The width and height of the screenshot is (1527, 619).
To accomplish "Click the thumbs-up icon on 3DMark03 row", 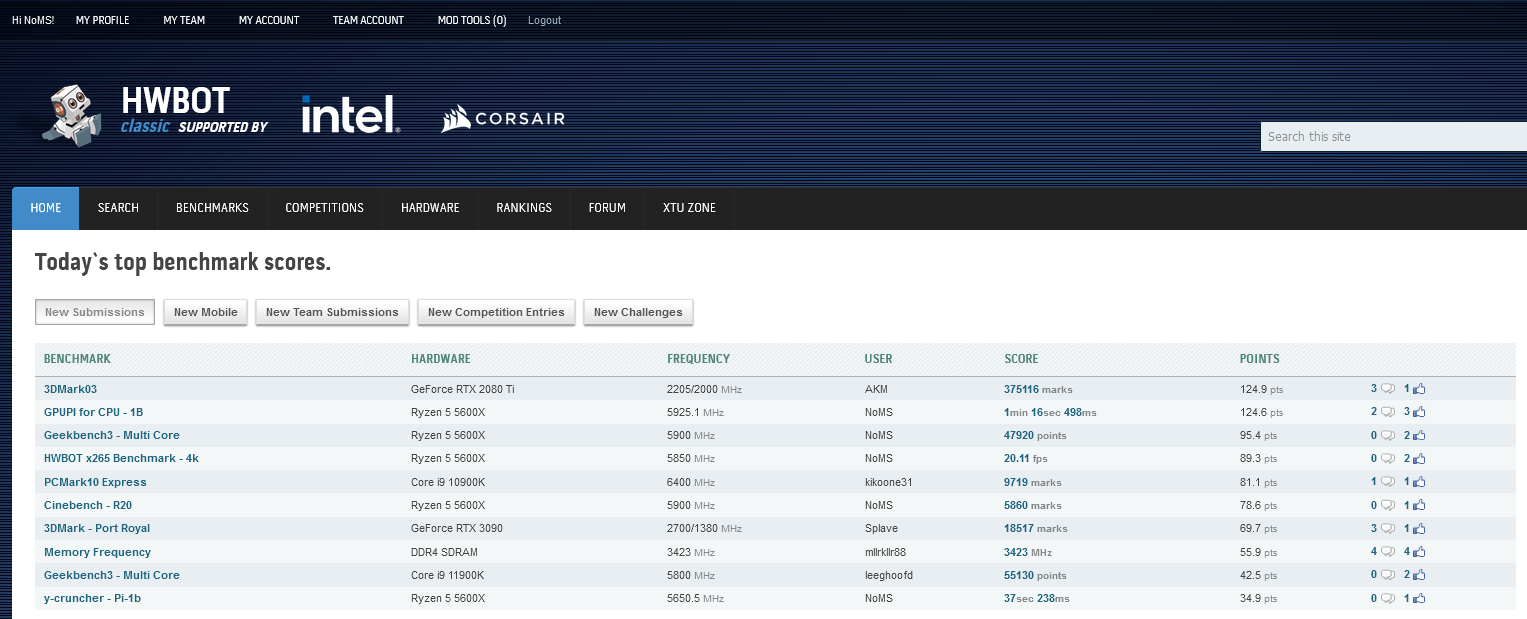I will pyautogui.click(x=1419, y=389).
